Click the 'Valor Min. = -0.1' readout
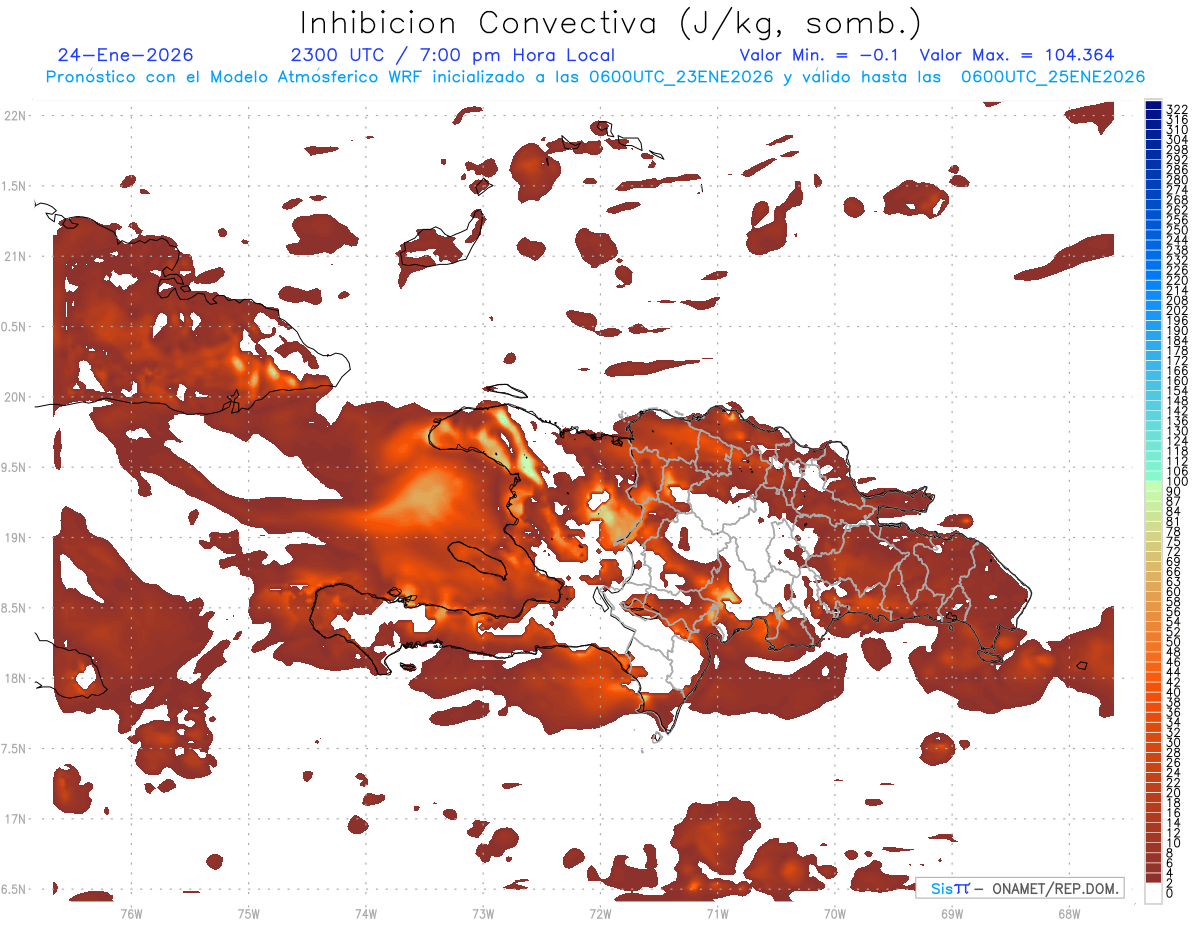The image size is (1200, 927). pos(818,55)
